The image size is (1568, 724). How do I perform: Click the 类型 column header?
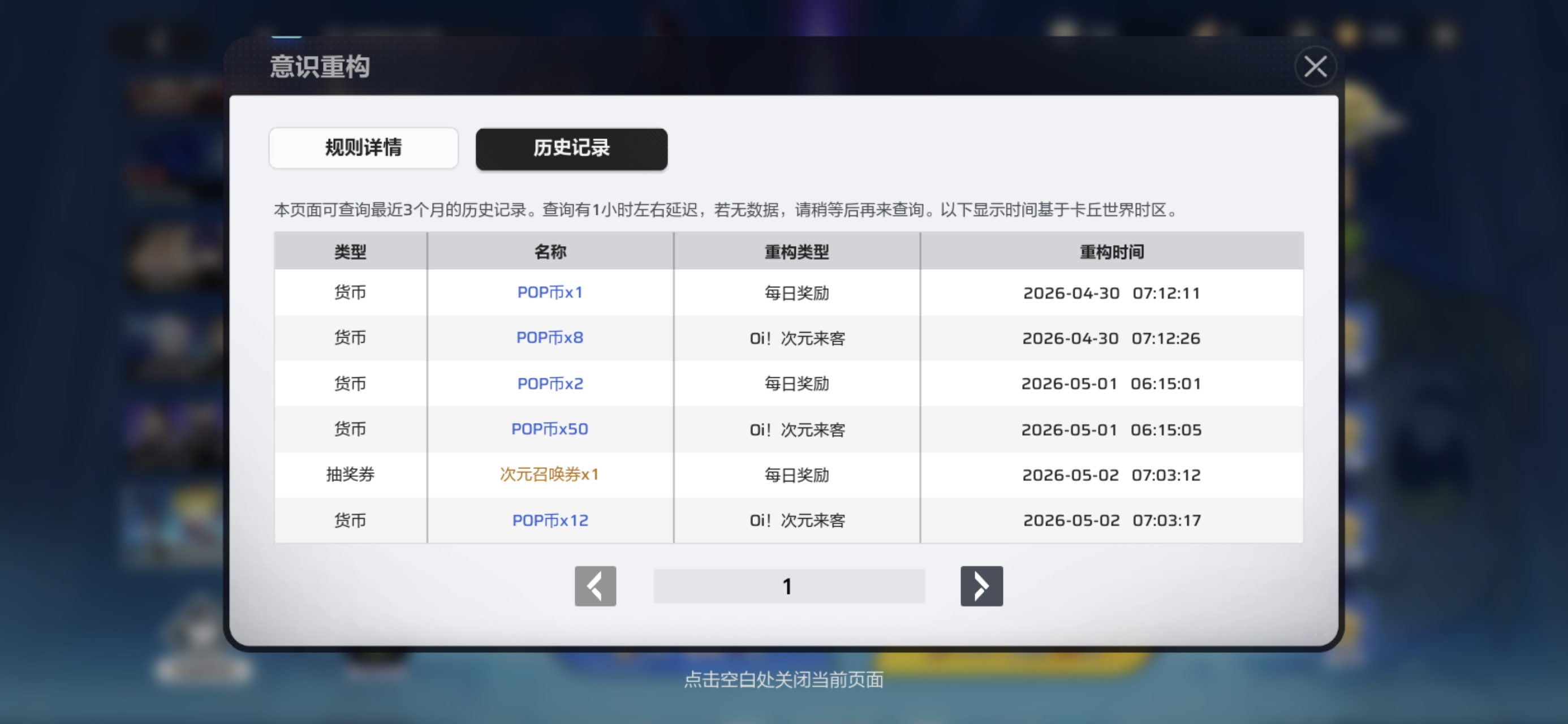pyautogui.click(x=350, y=252)
